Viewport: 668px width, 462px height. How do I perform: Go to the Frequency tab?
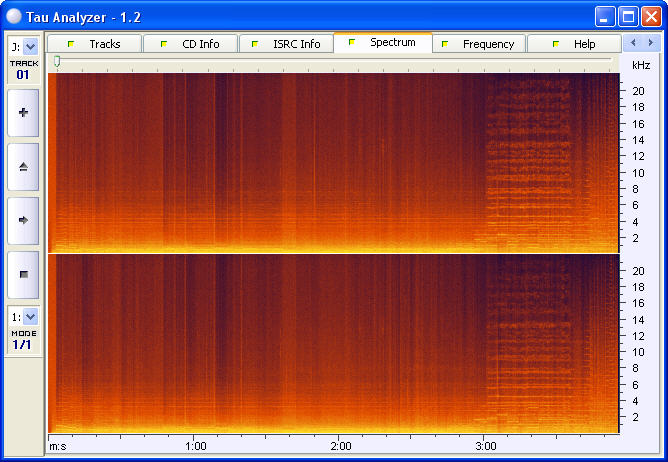pyautogui.click(x=478, y=44)
